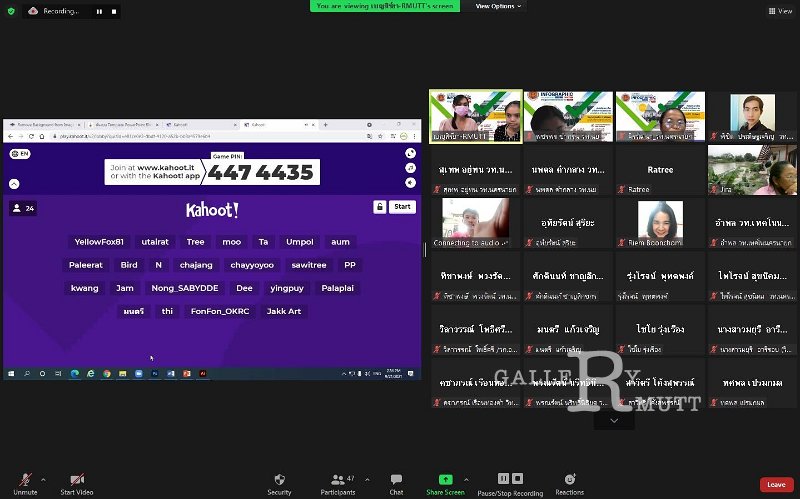Click the browser home icon
This screenshot has height=499, width=800.
tap(42, 136)
